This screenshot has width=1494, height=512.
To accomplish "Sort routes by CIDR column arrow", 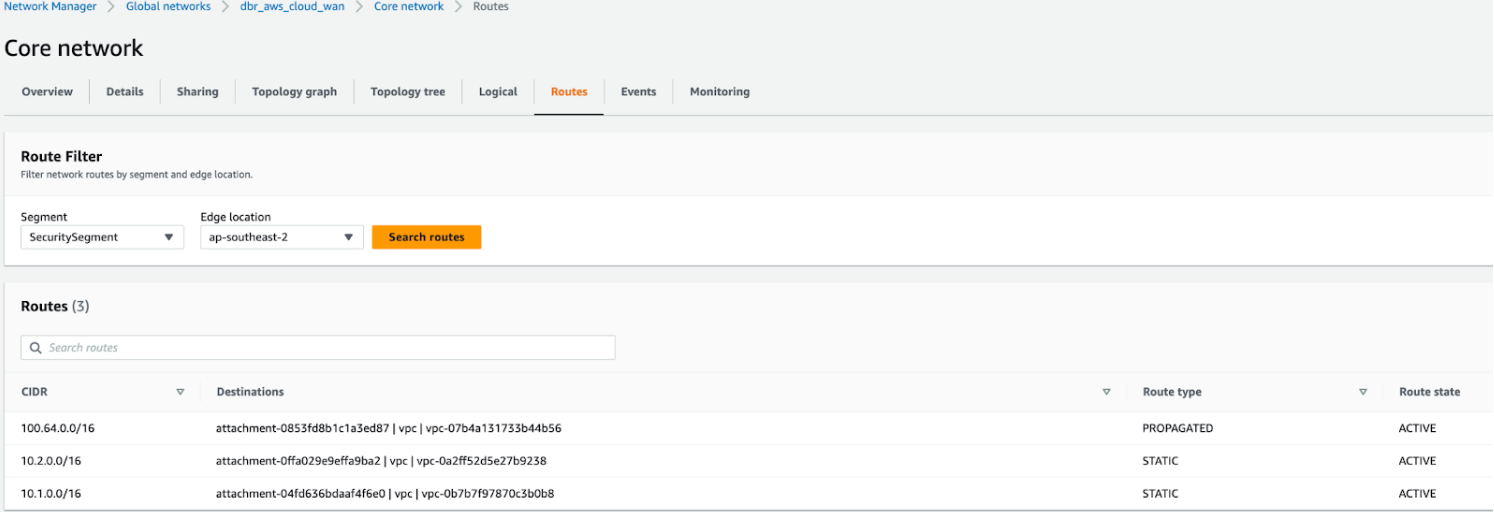I will pos(180,392).
